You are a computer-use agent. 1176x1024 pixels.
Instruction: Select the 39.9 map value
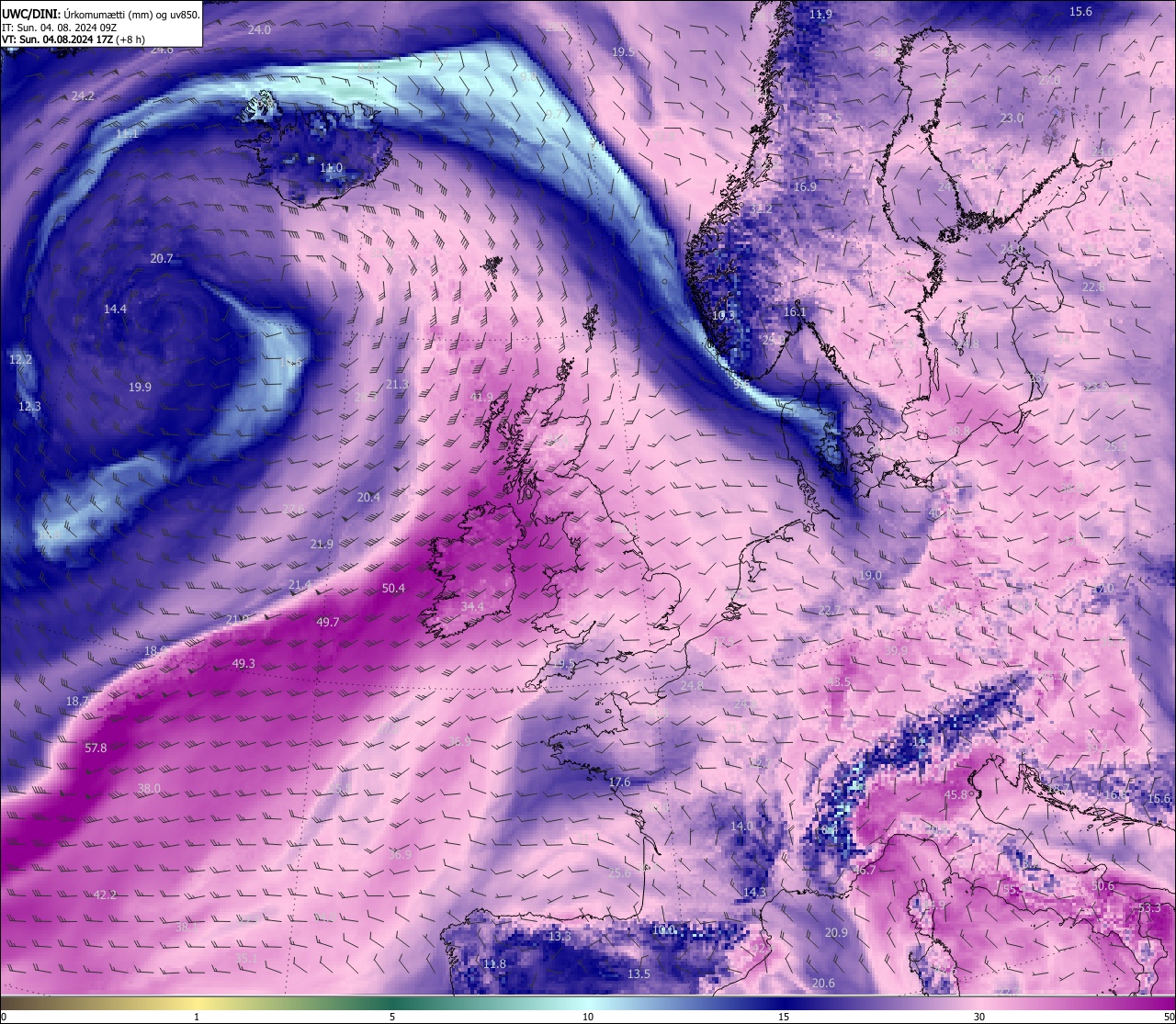[896, 650]
